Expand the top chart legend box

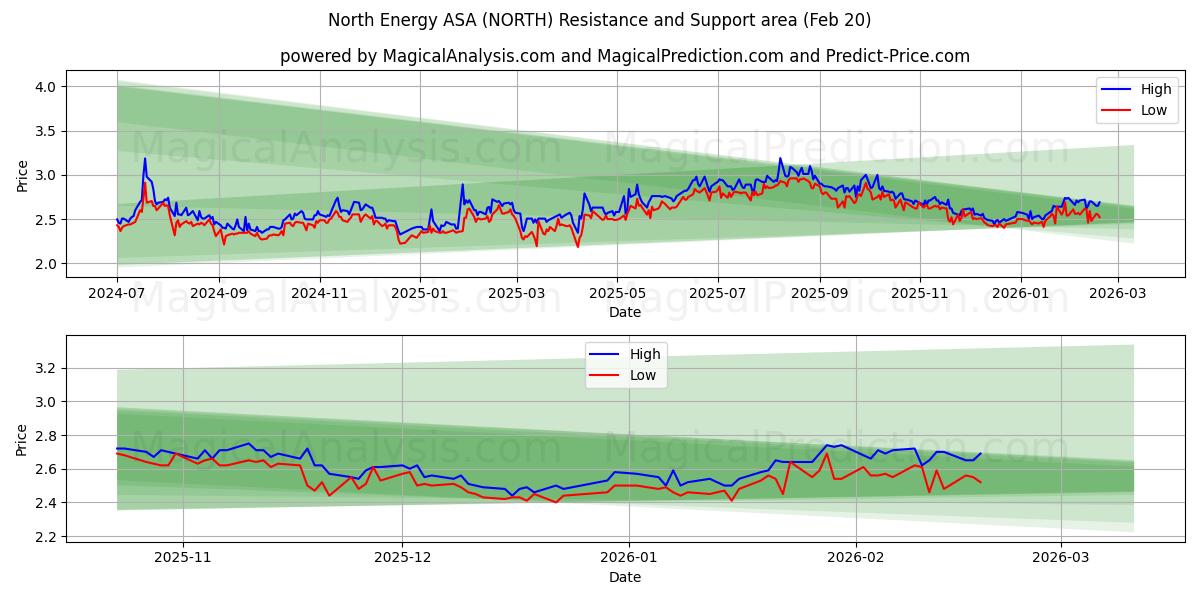pos(1135,98)
